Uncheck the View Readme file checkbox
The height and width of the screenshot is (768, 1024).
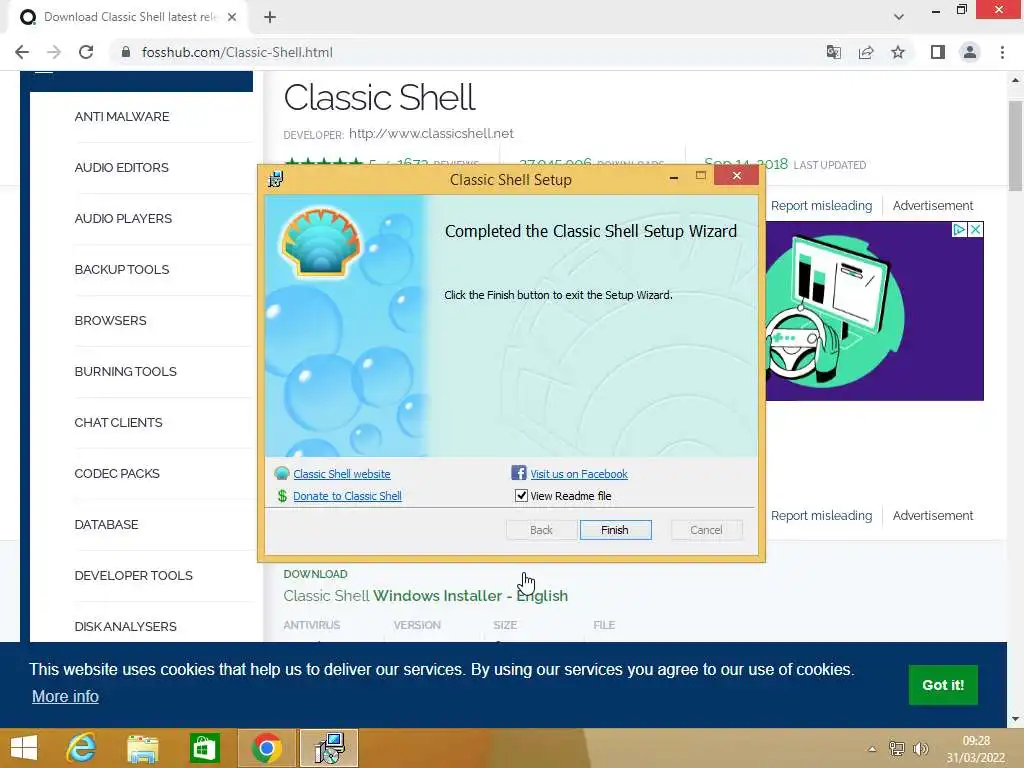click(521, 496)
